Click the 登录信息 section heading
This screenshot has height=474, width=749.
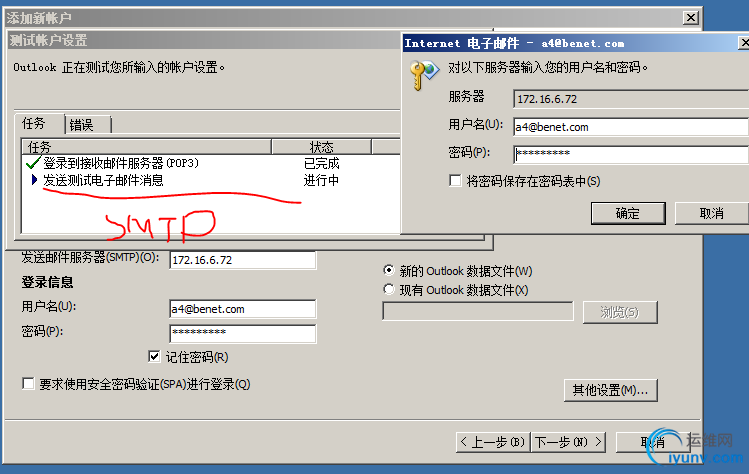click(47, 282)
